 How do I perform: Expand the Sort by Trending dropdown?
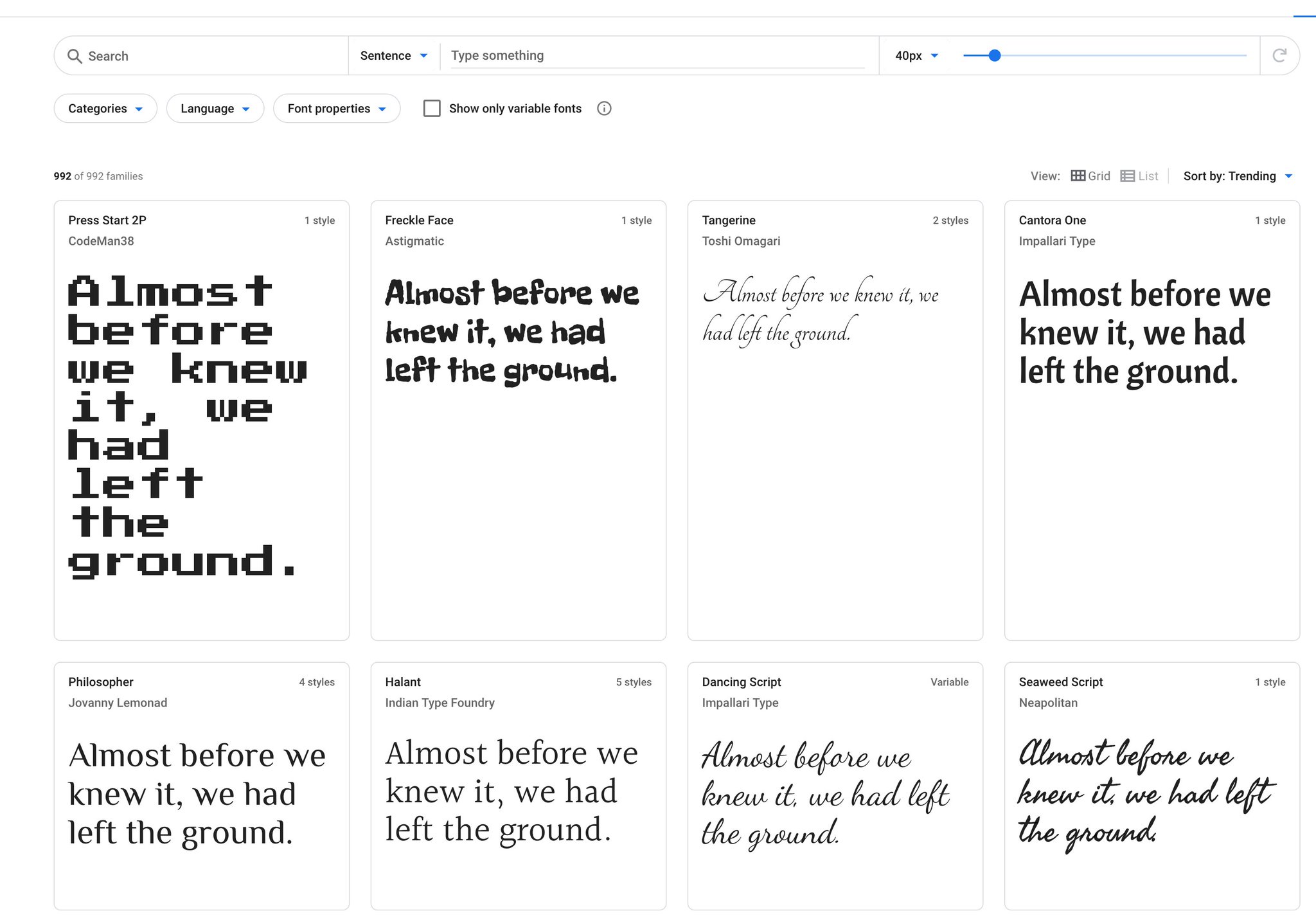1237,176
